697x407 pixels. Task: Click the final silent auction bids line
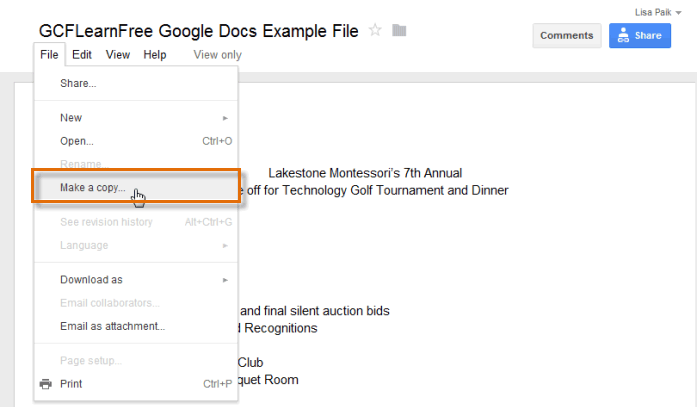pyautogui.click(x=315, y=311)
